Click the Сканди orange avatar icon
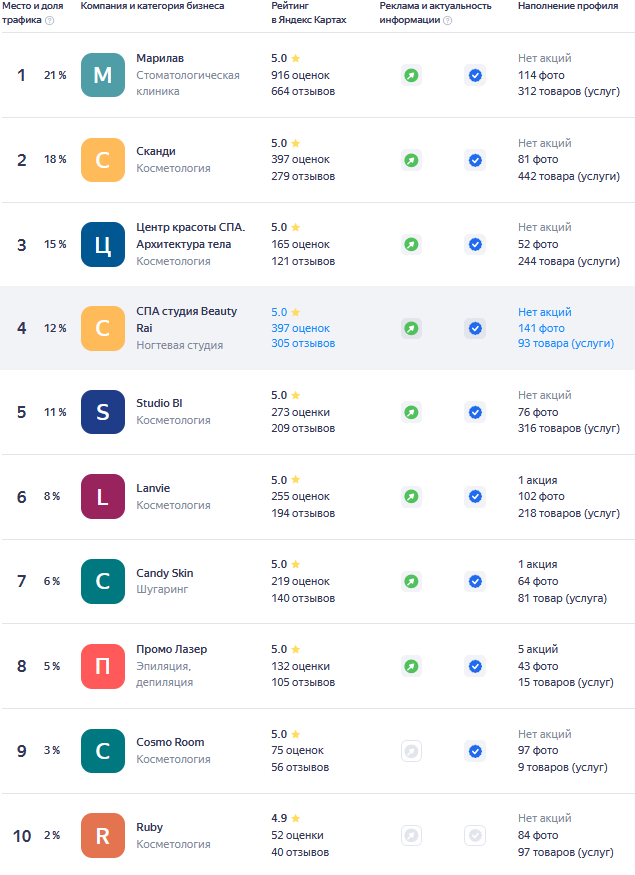 coord(103,160)
